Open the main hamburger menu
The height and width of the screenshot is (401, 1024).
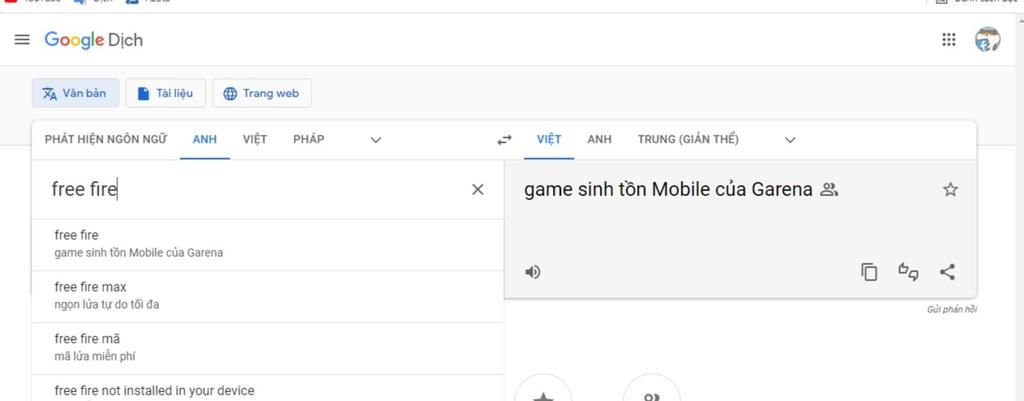(22, 40)
